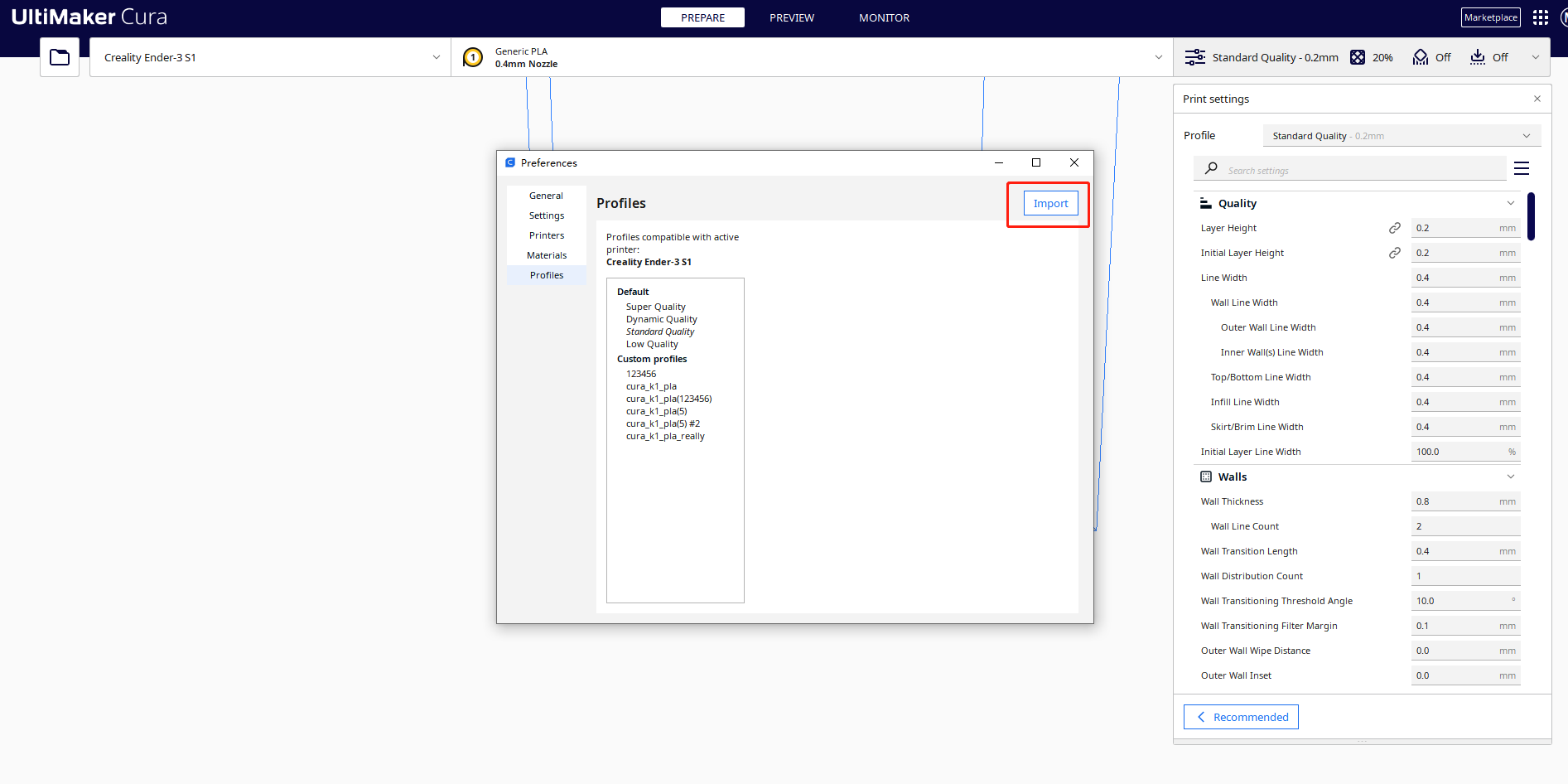Select Standard Quality profile in list

click(660, 332)
